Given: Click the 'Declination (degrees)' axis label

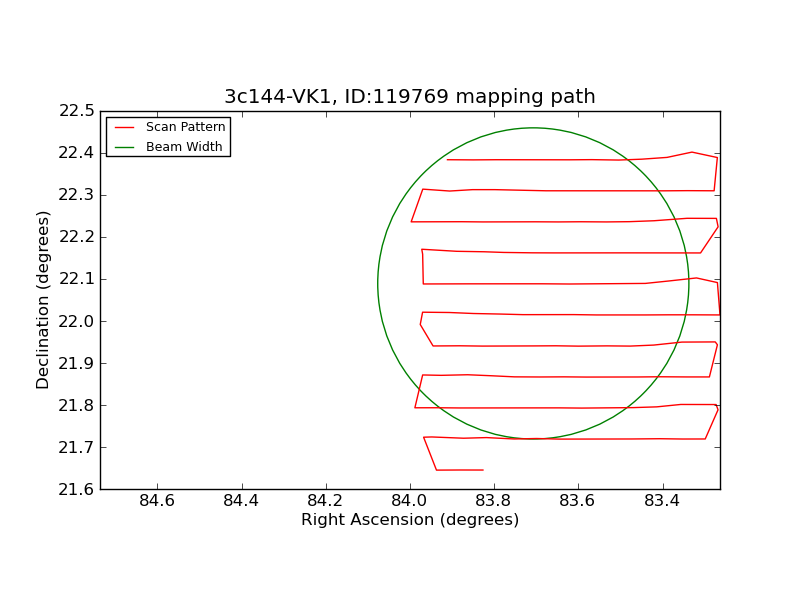Looking at the screenshot, I should click(x=42, y=300).
